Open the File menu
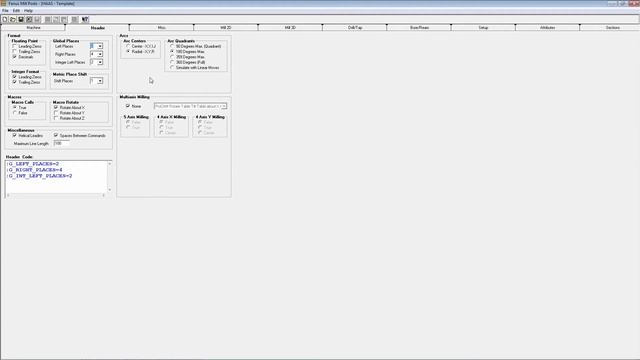The width and height of the screenshot is (640, 360). (5, 11)
